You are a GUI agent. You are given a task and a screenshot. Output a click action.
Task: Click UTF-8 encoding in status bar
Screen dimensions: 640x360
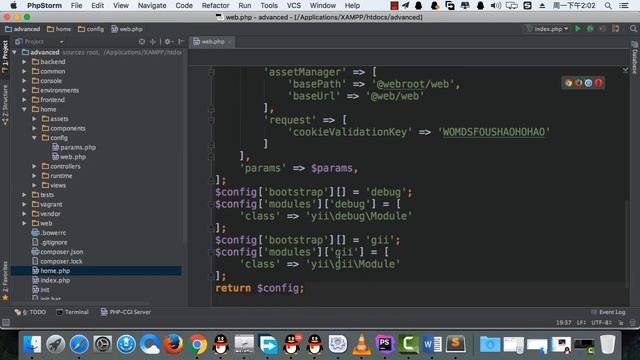601,322
